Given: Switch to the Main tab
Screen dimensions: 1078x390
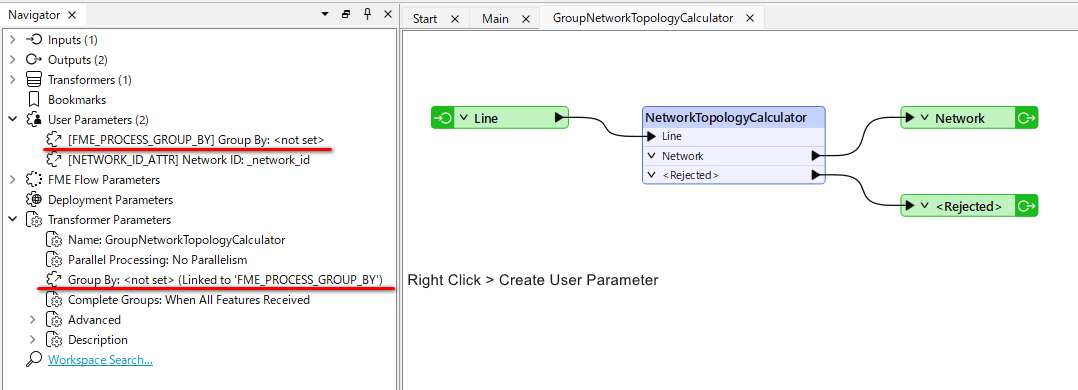Looking at the screenshot, I should [495, 19].
